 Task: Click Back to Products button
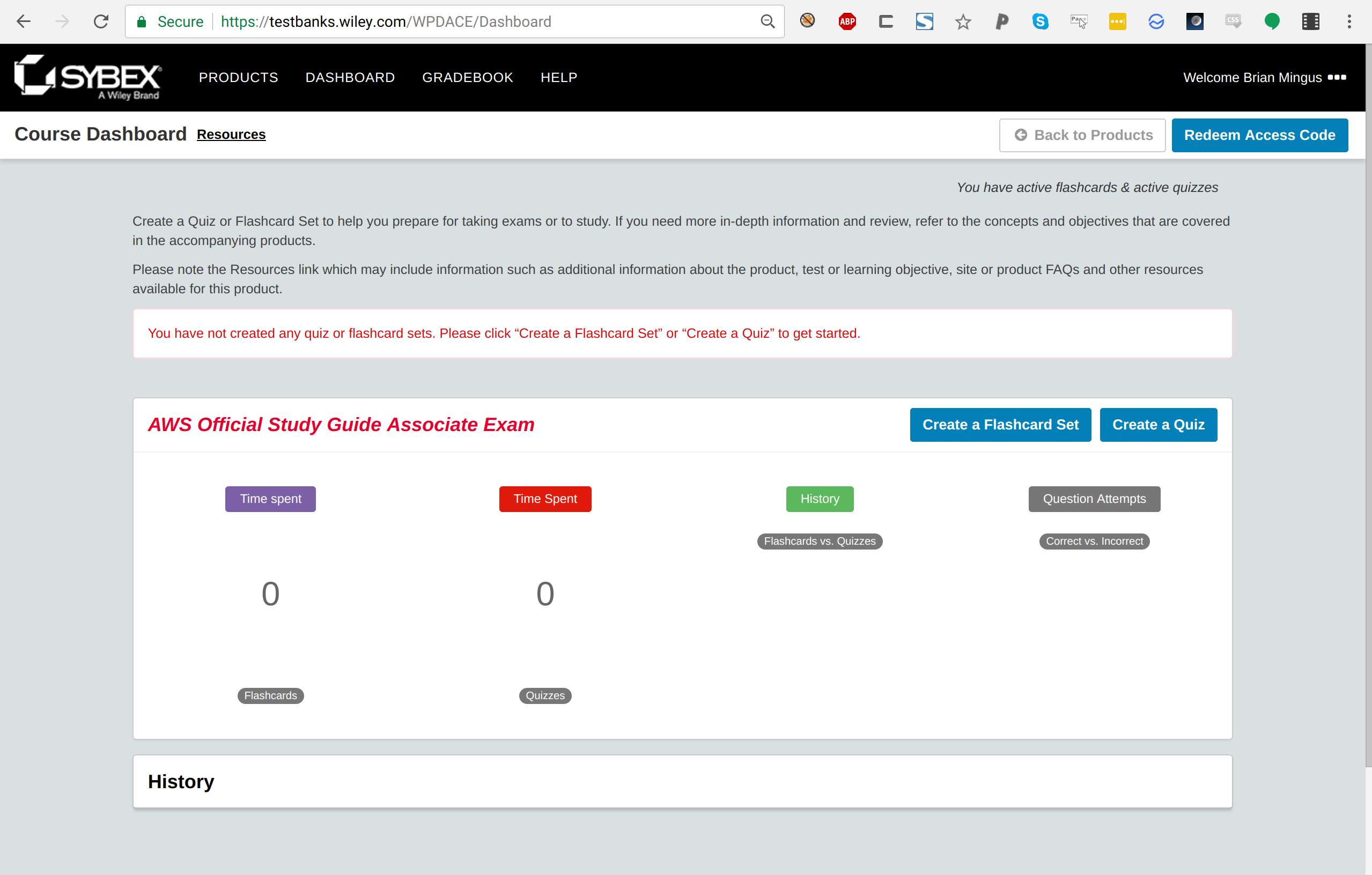1082,135
